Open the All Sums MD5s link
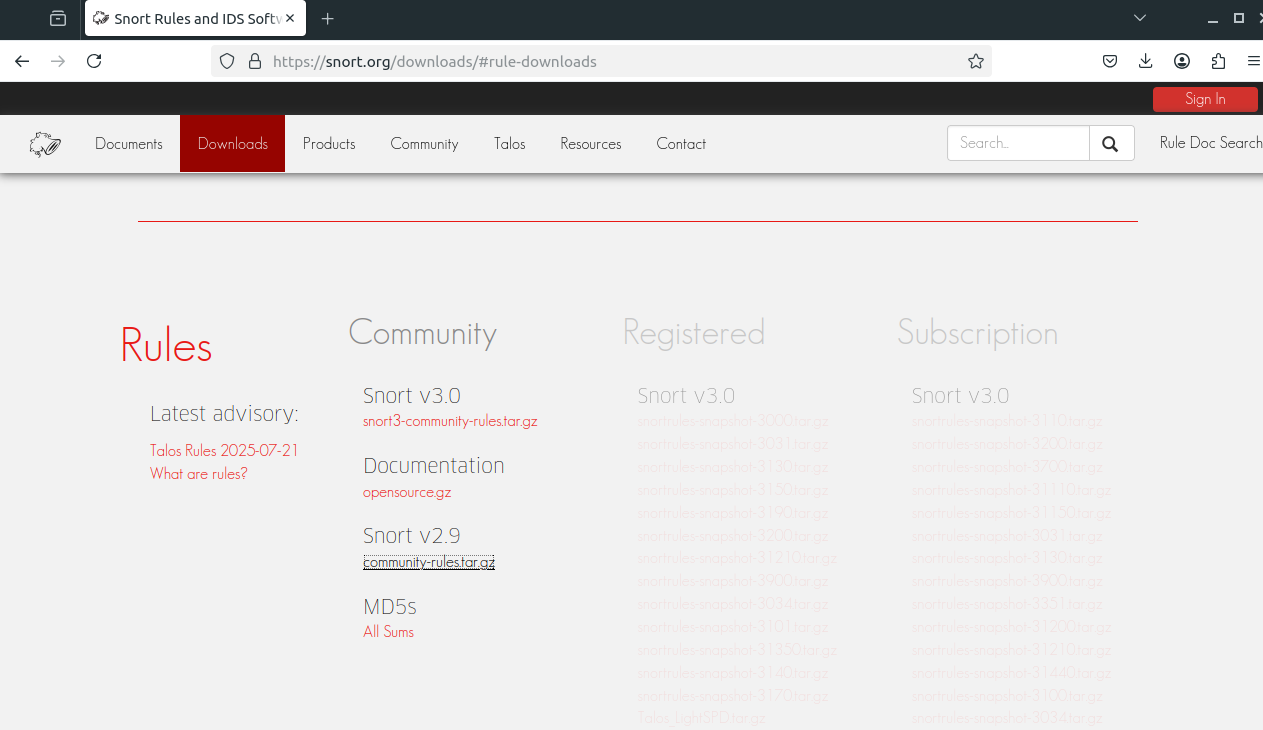1263x730 pixels. click(388, 632)
